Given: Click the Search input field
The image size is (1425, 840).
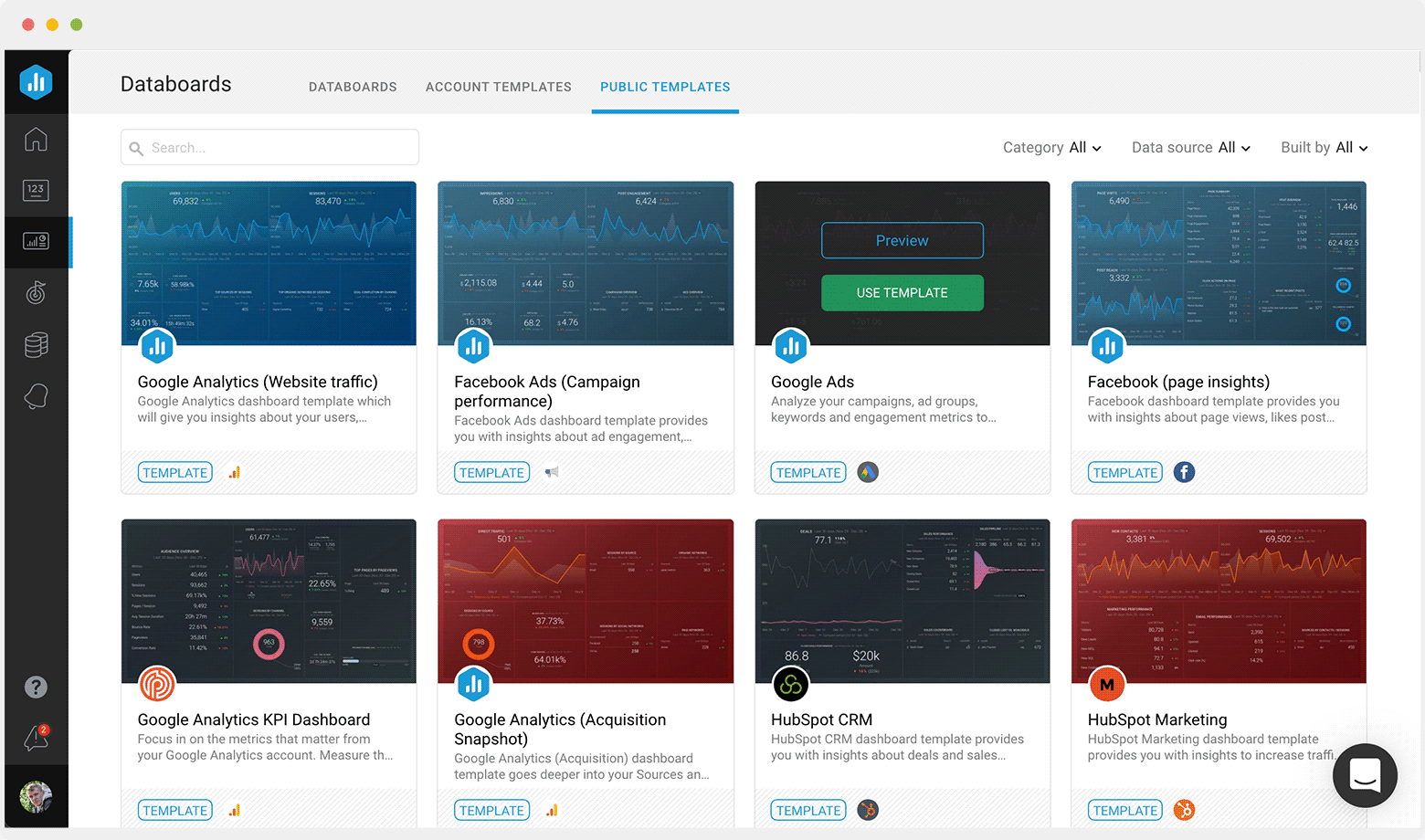Looking at the screenshot, I should pyautogui.click(x=270, y=148).
